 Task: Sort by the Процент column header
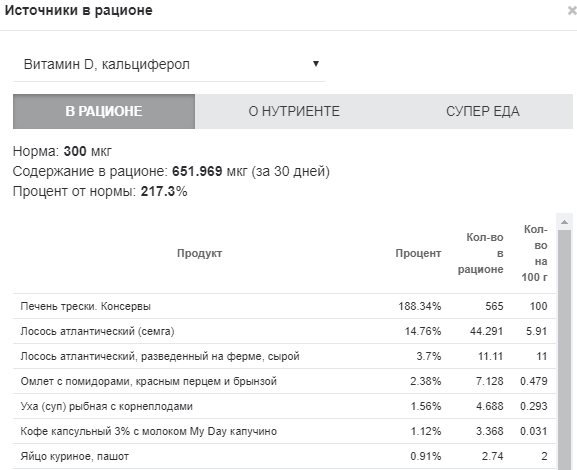(418, 253)
